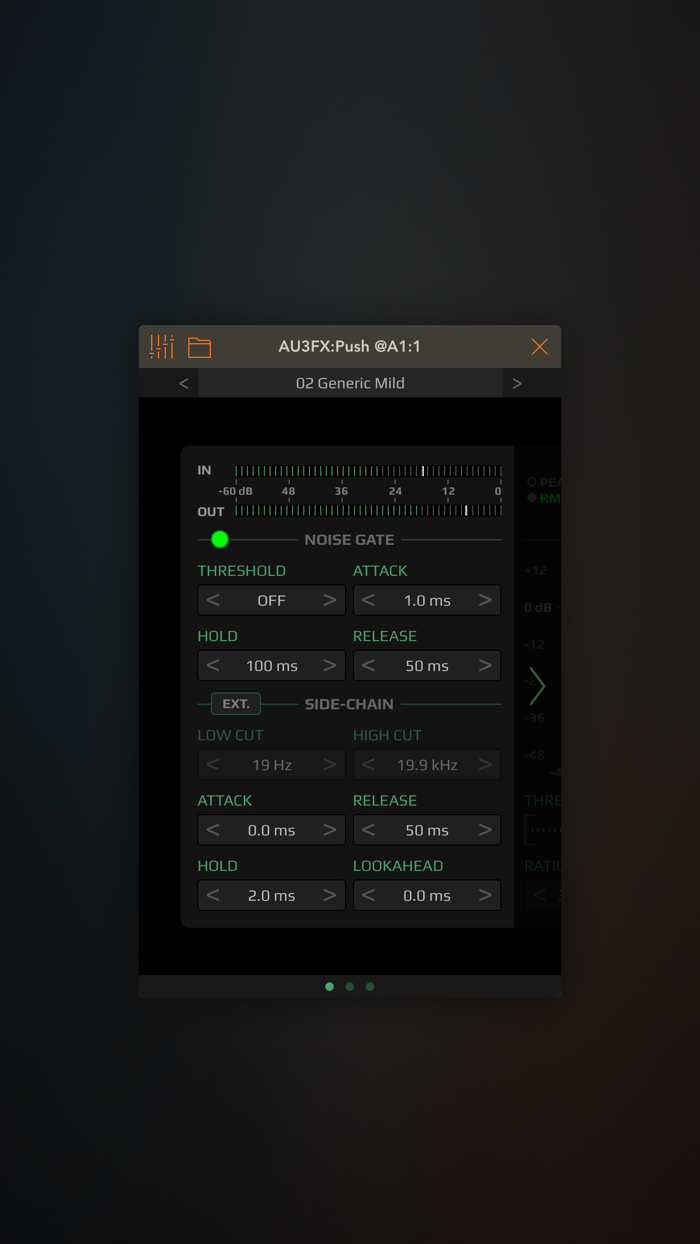Click the SIDE-CHAIN section label
The image size is (700, 1244).
349,704
